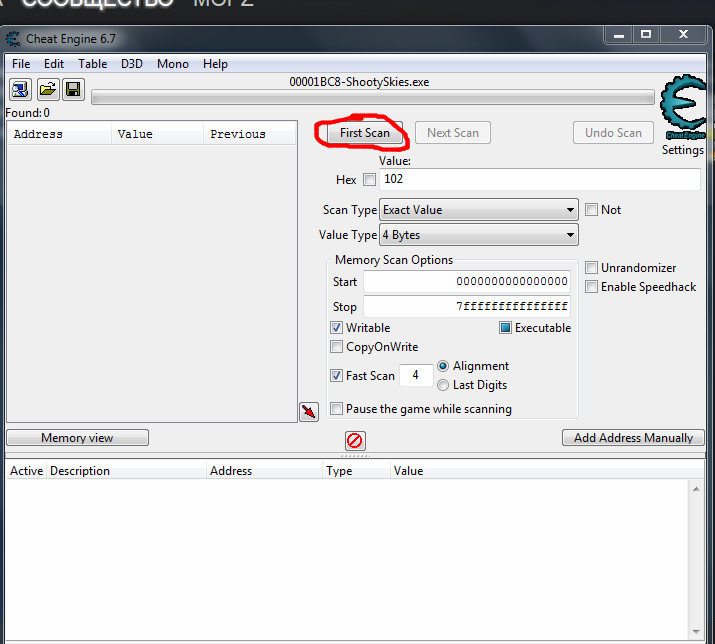This screenshot has width=715, height=644.
Task: Click the First Scan button
Action: tap(365, 133)
